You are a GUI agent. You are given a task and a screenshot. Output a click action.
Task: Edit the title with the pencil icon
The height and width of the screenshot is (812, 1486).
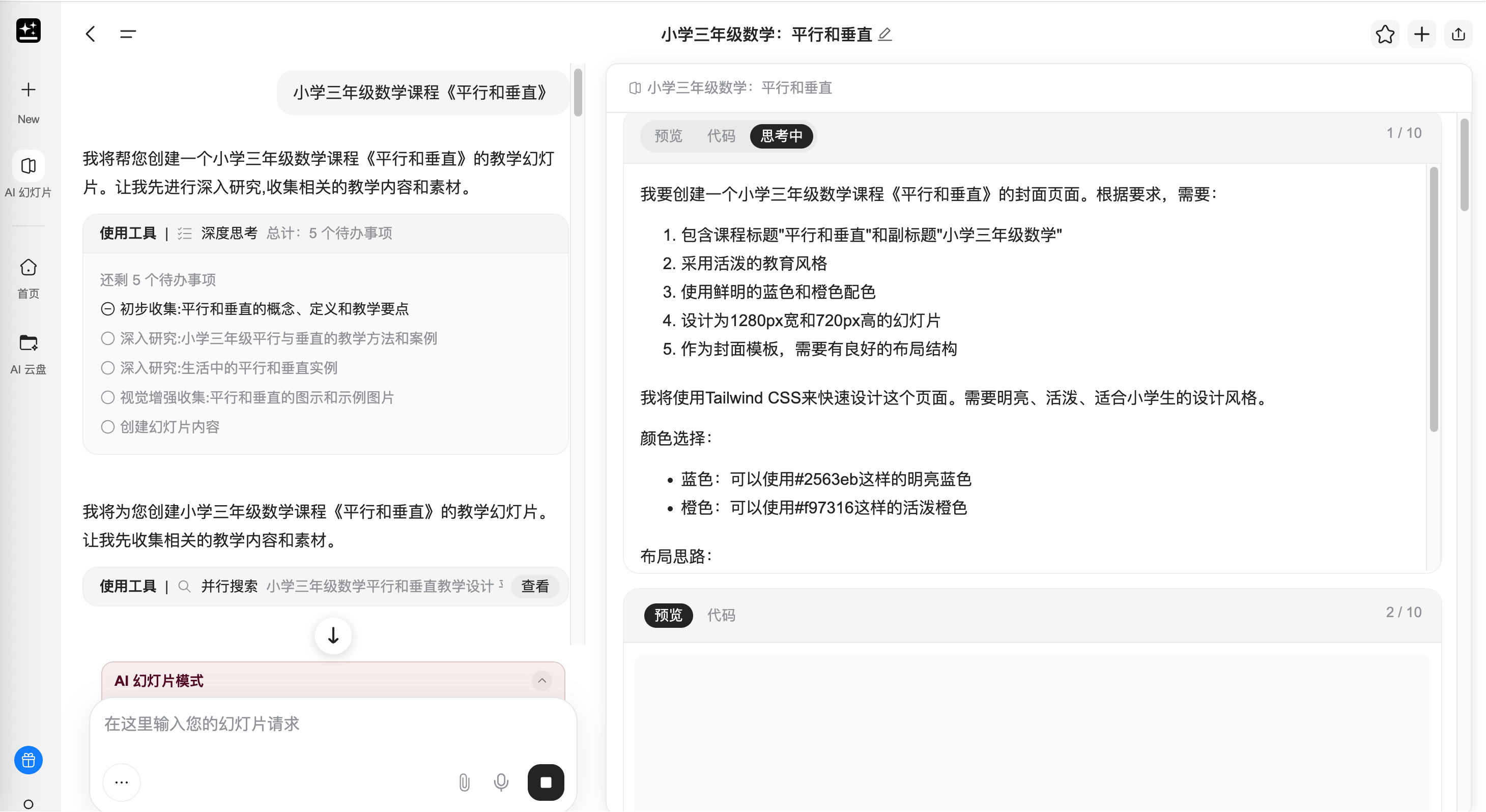coord(885,35)
